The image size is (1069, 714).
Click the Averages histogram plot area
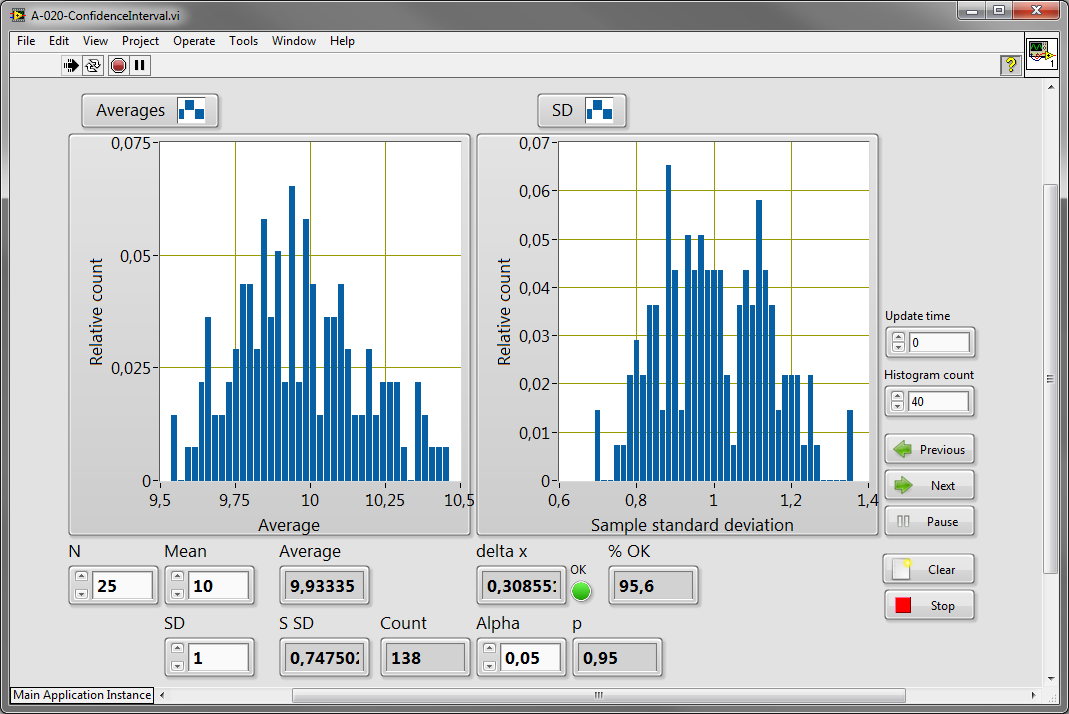(310, 311)
